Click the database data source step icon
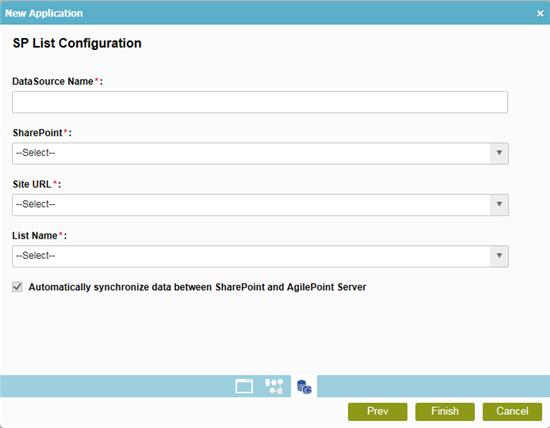This screenshot has width=550, height=428. tap(304, 387)
